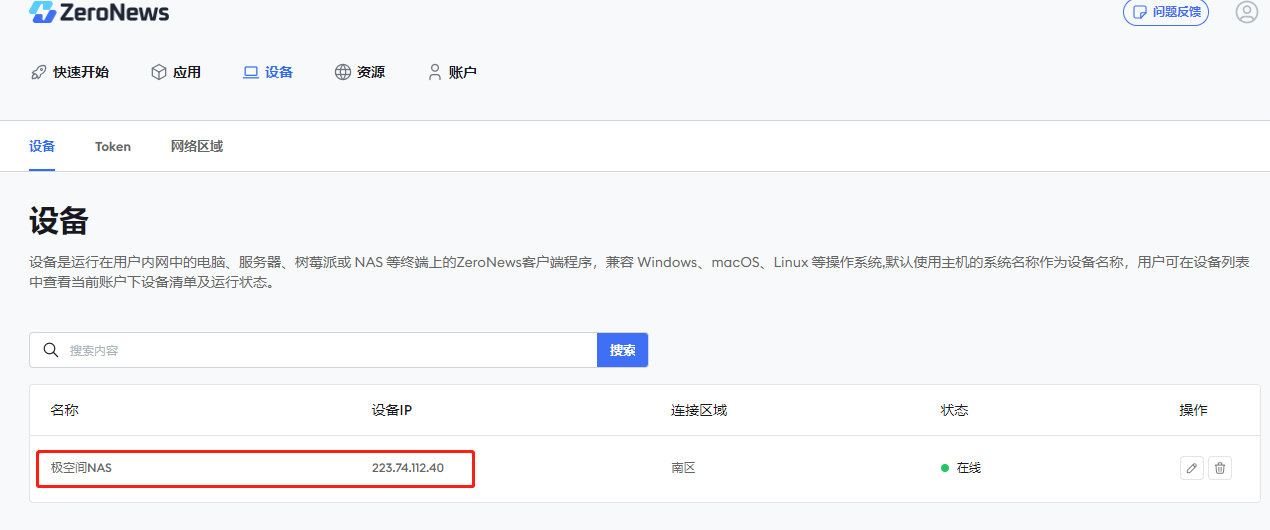The image size is (1270, 530).
Task: Click the magnifier icon in search box
Action: pos(51,350)
